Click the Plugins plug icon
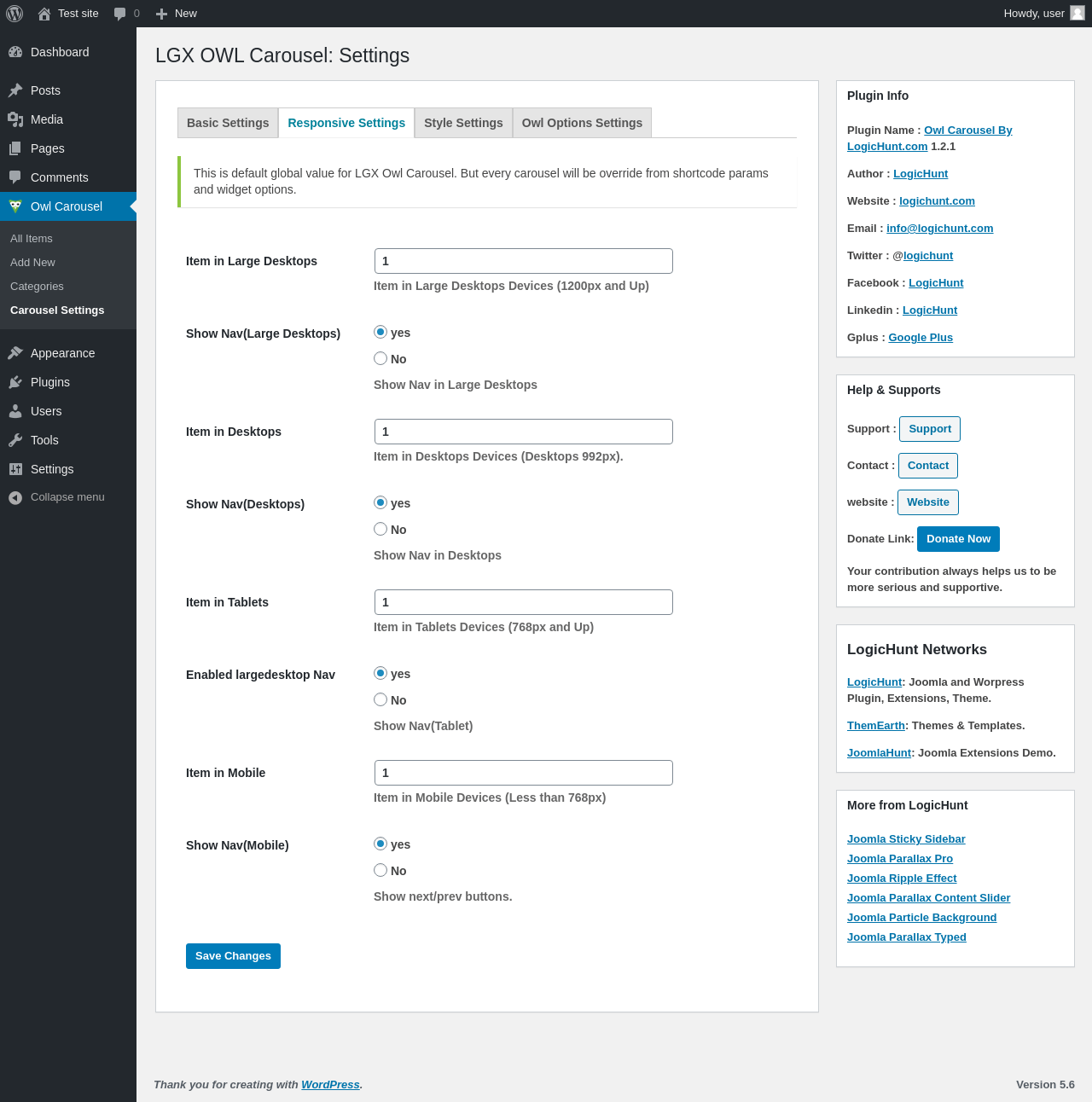Screen dimensions: 1092x1102 15,382
